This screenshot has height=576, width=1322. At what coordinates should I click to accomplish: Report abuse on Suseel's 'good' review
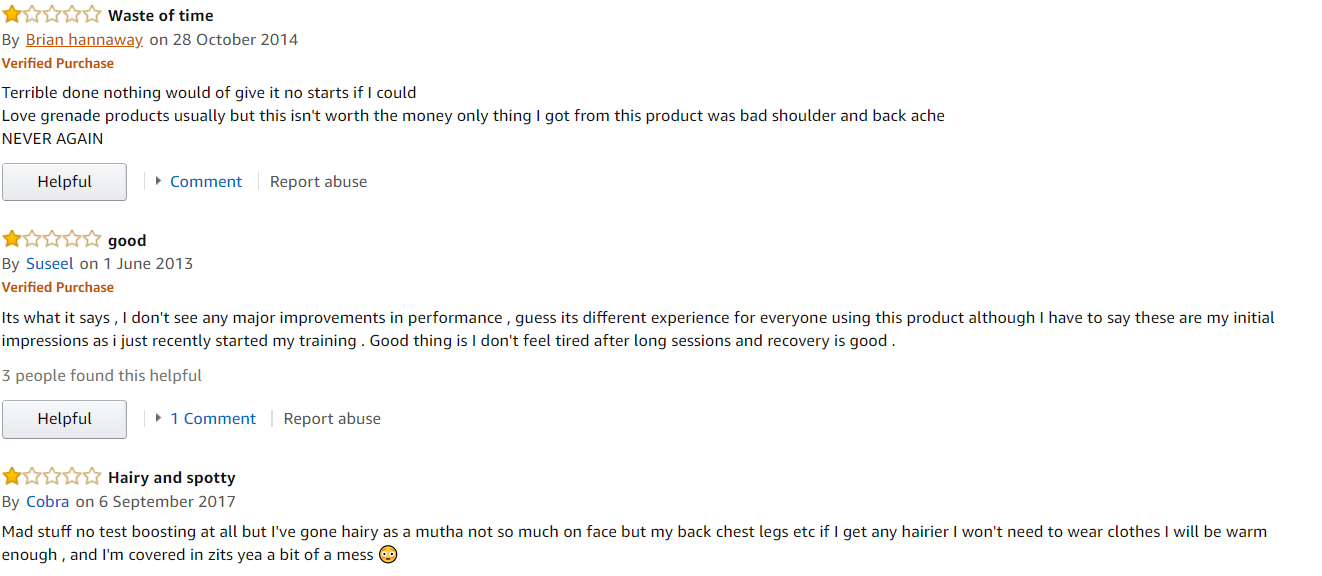point(332,419)
